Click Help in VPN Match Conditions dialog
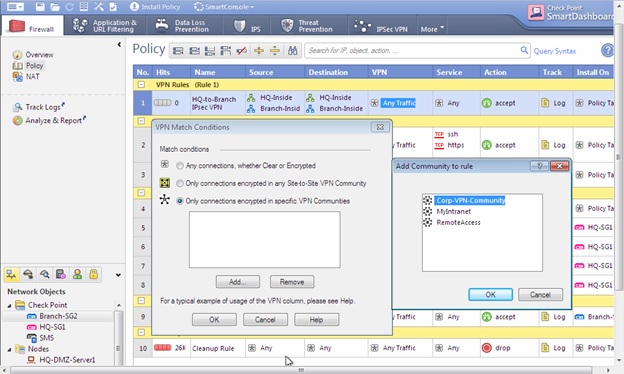 [x=316, y=319]
